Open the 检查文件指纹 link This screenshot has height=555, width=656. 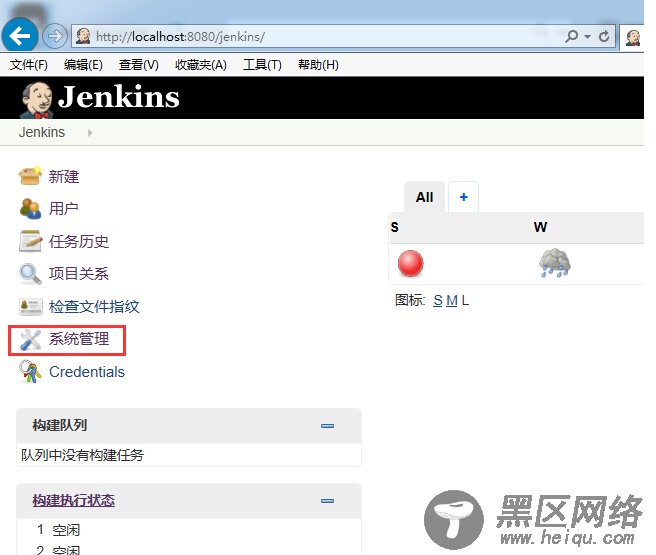coord(94,306)
